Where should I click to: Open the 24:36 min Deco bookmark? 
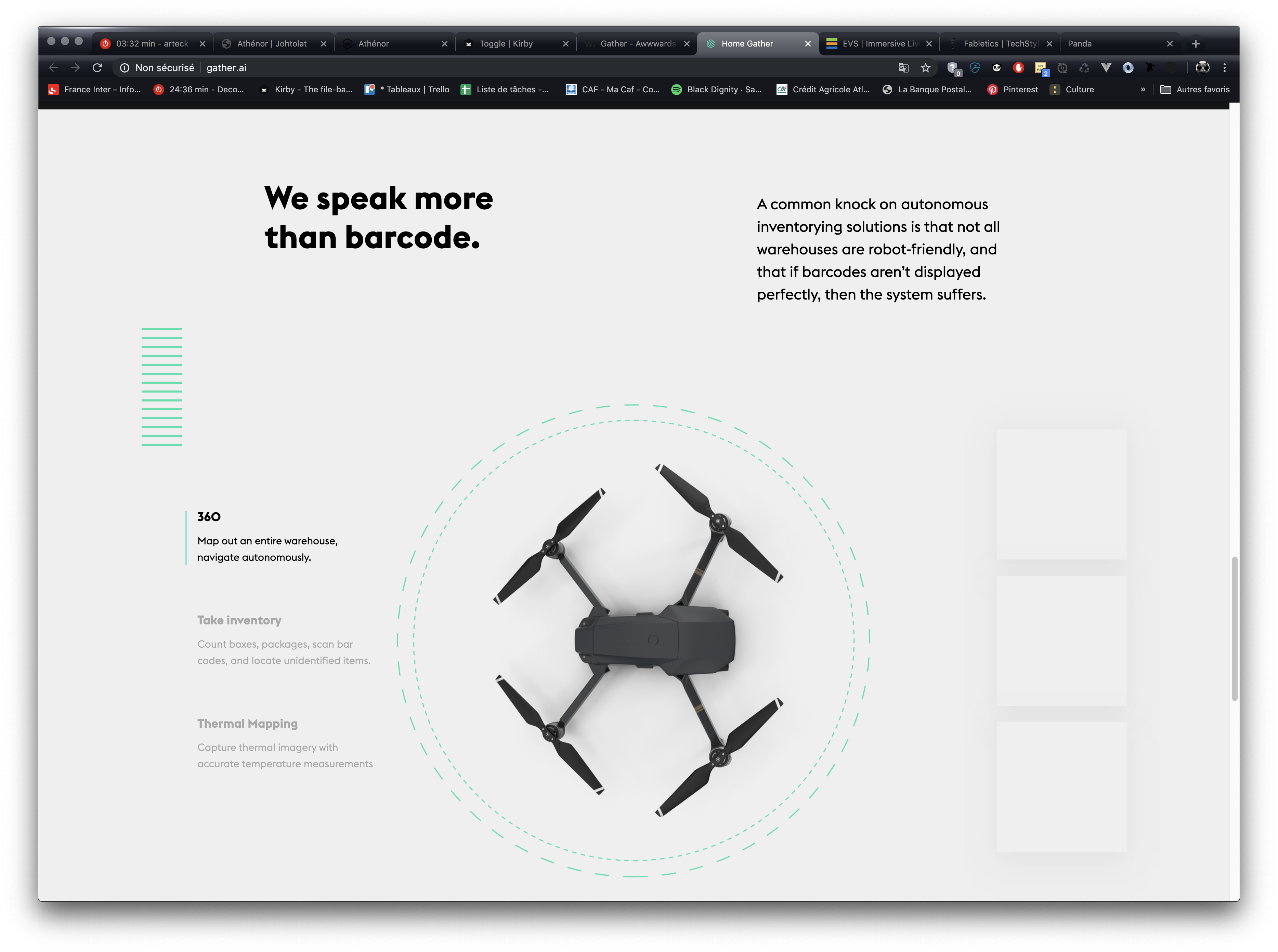point(199,90)
